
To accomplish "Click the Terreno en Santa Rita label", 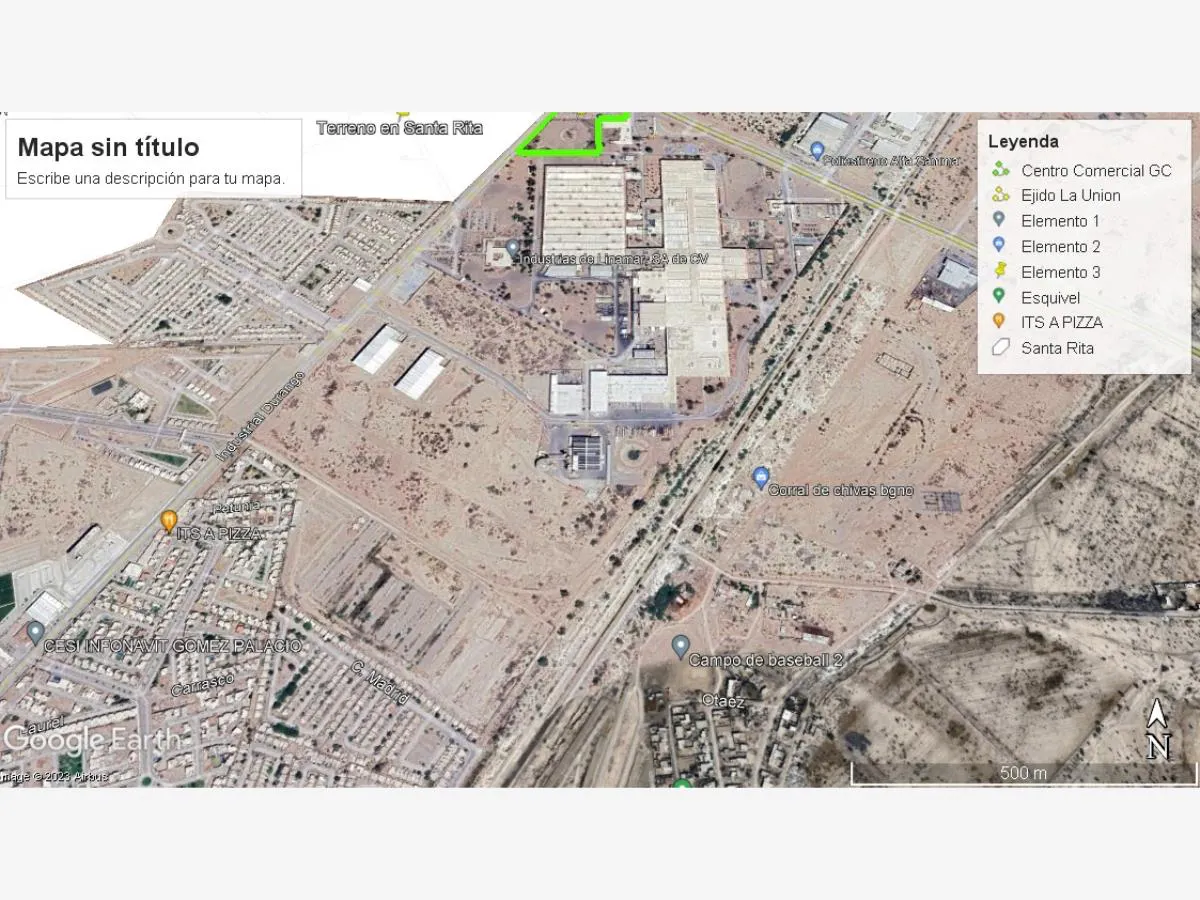I will (x=400, y=128).
